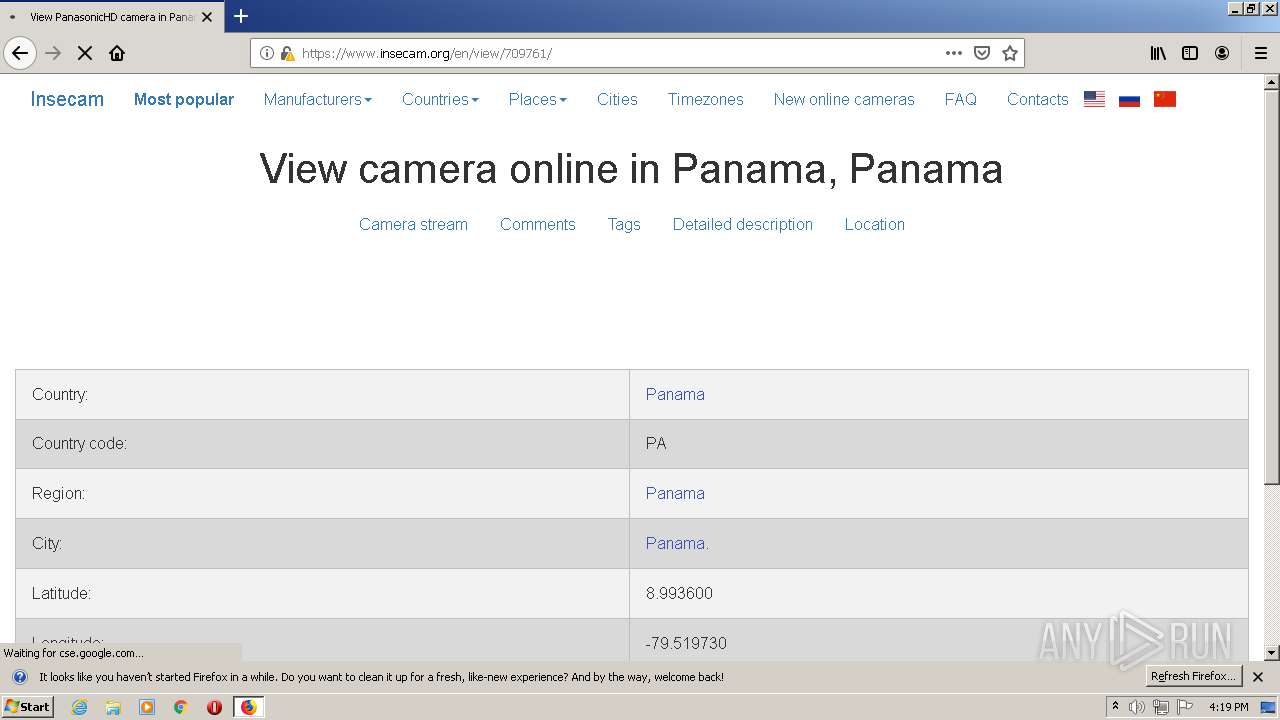Image resolution: width=1280 pixels, height=720 pixels.
Task: View New online cameras
Action: (844, 99)
